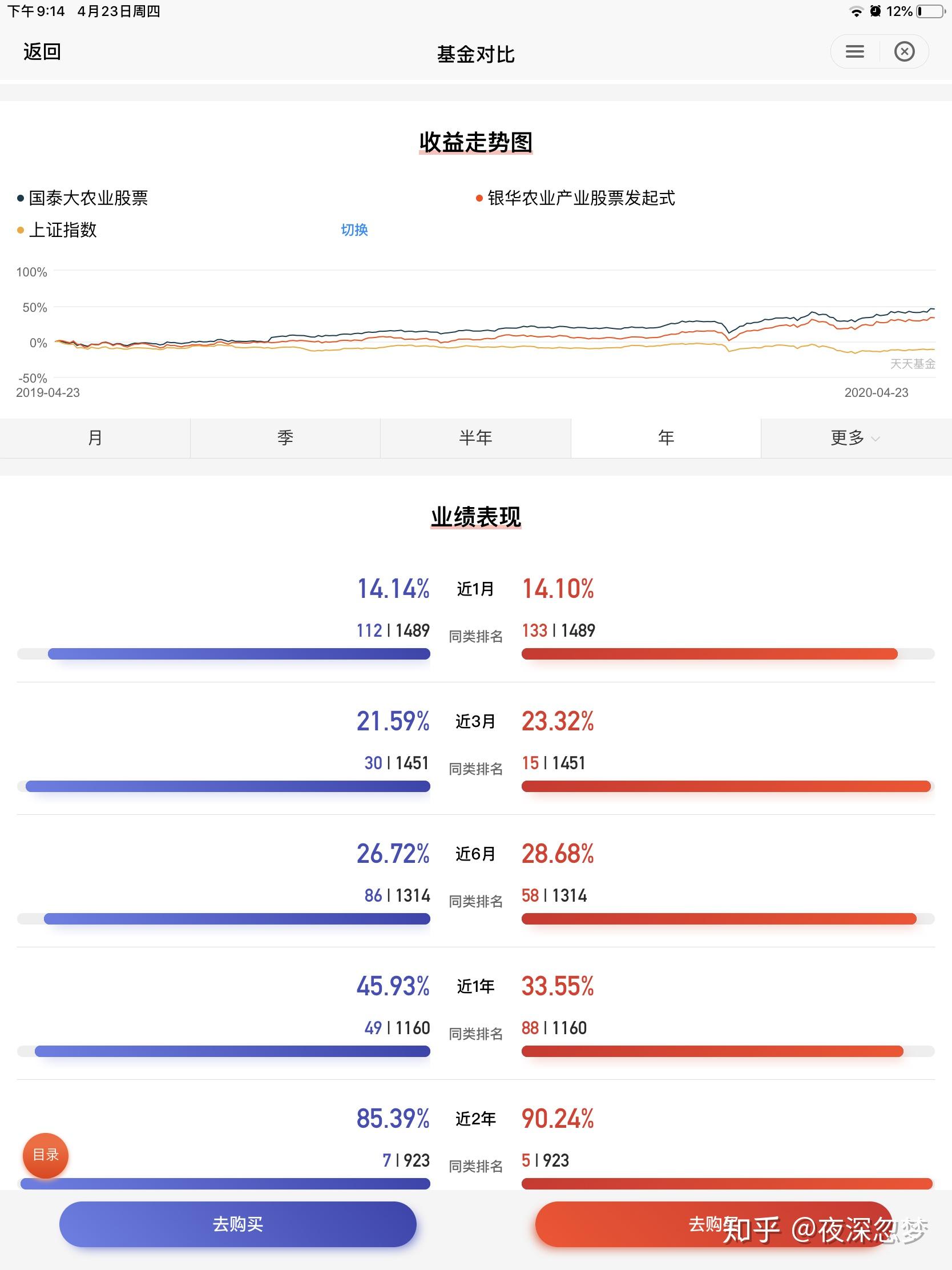Select the 年 time range tab
This screenshot has height=1270, width=952.
coord(665,438)
